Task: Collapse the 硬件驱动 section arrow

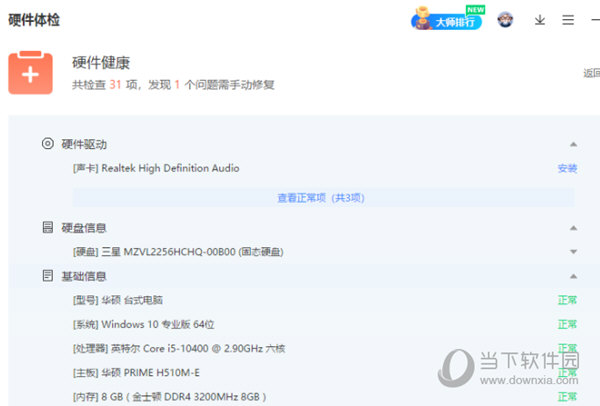Action: (573, 144)
